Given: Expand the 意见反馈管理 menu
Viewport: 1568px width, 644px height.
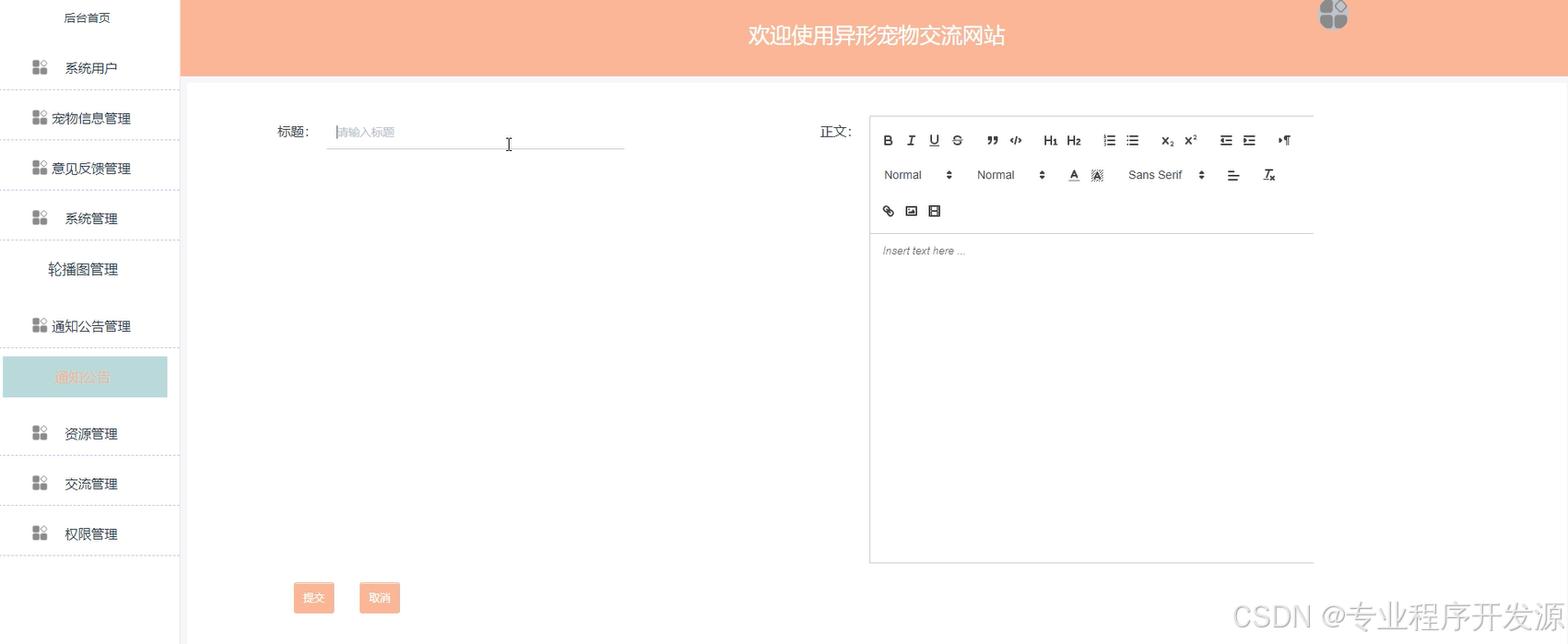Looking at the screenshot, I should coord(89,168).
